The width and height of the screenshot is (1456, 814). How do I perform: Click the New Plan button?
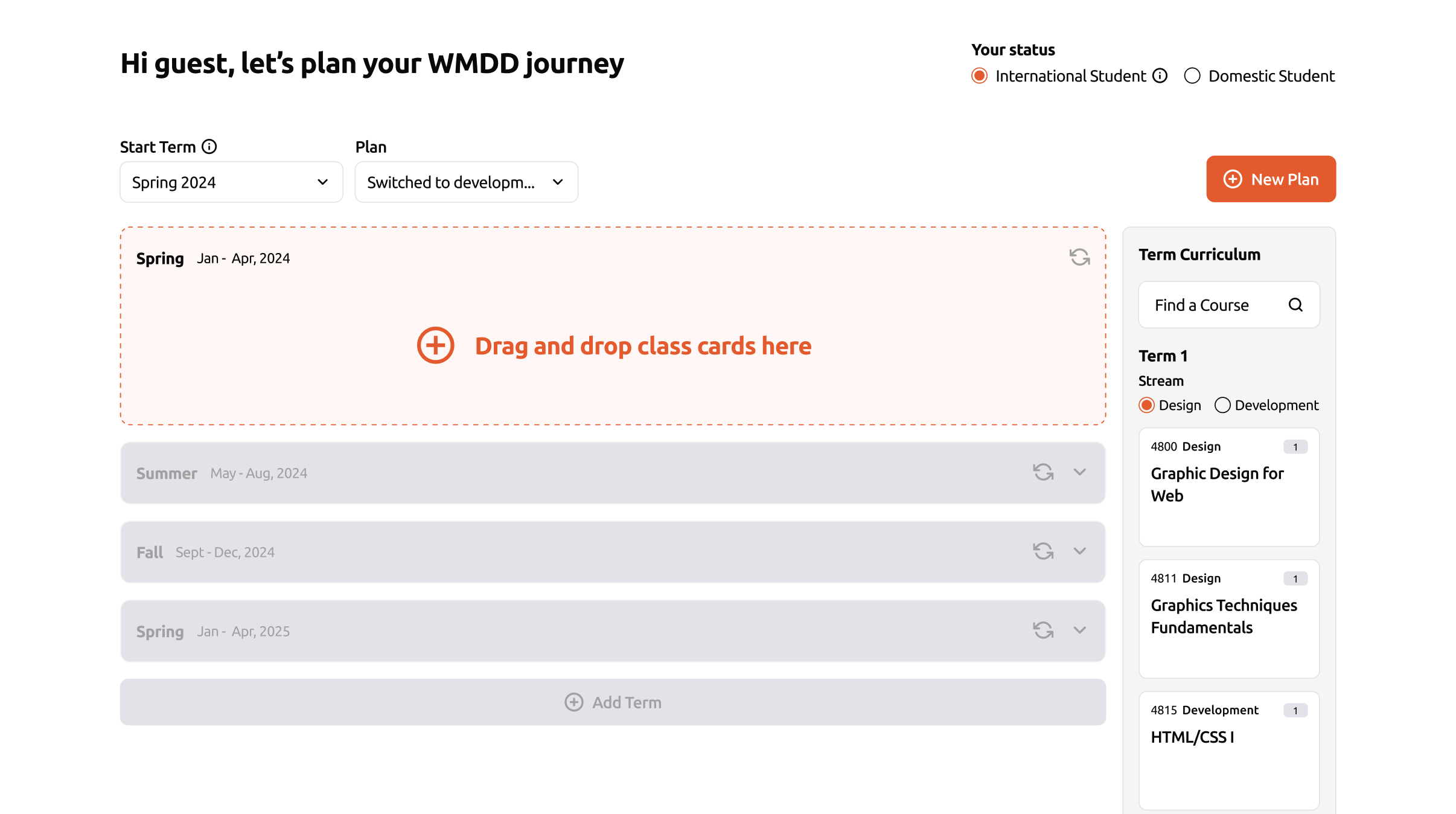(x=1271, y=179)
